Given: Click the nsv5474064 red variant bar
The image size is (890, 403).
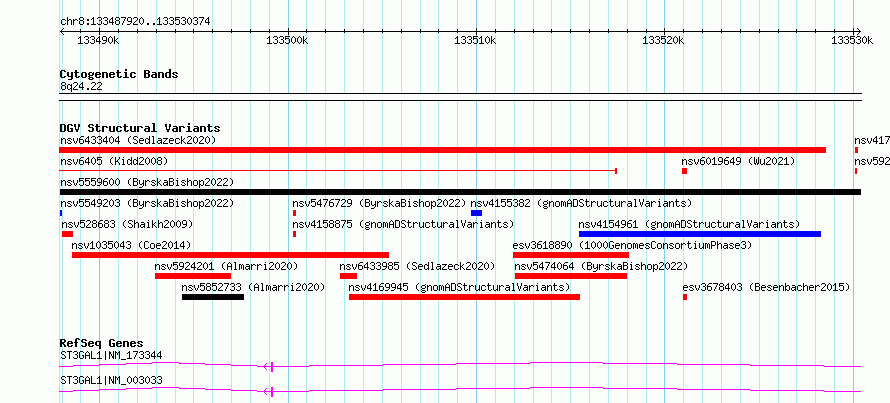Looking at the screenshot, I should click(571, 276).
